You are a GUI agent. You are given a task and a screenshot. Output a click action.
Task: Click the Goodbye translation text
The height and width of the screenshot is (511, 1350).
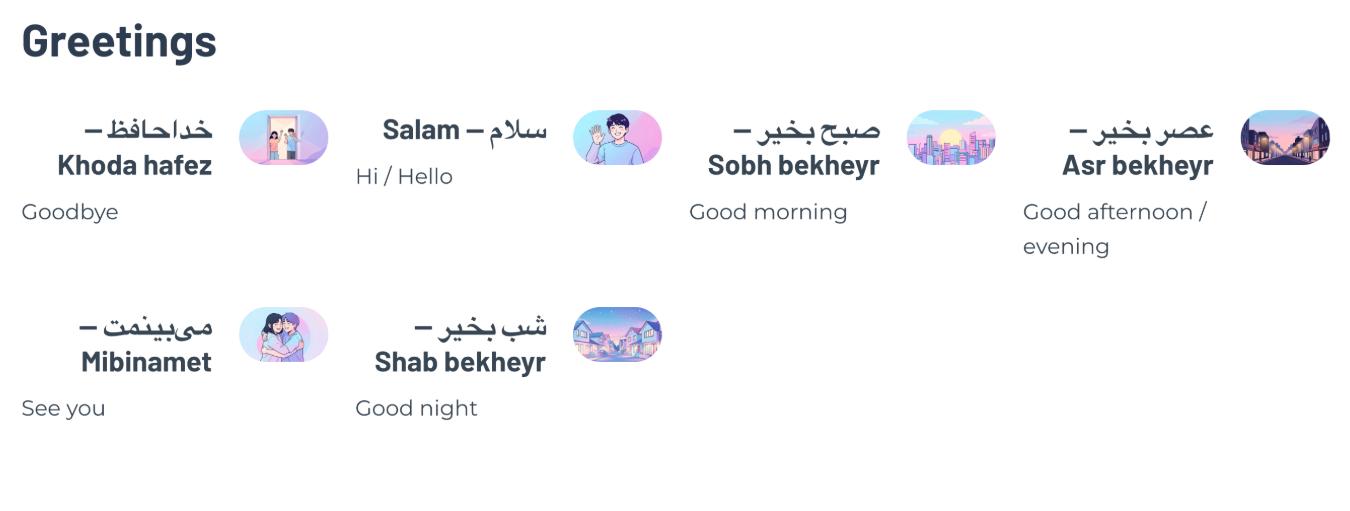70,212
